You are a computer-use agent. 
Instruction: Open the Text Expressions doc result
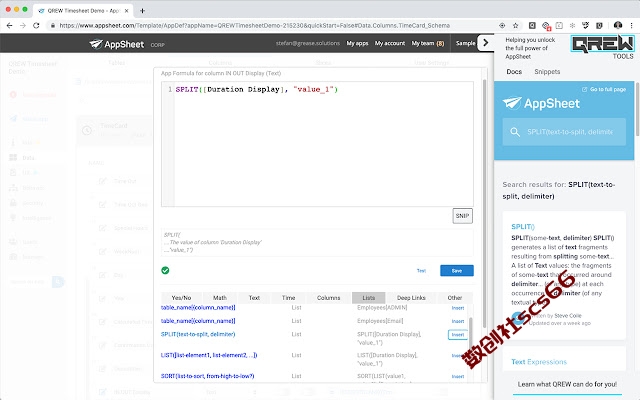(x=539, y=362)
